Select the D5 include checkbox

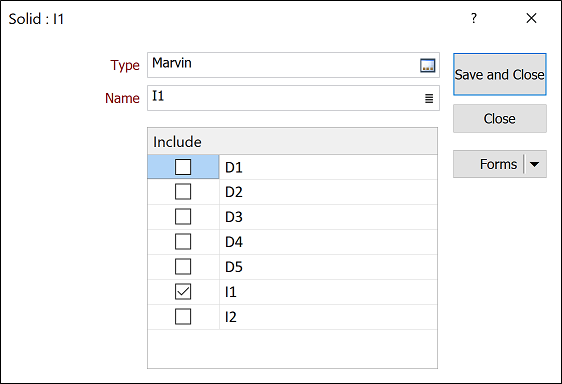click(183, 267)
